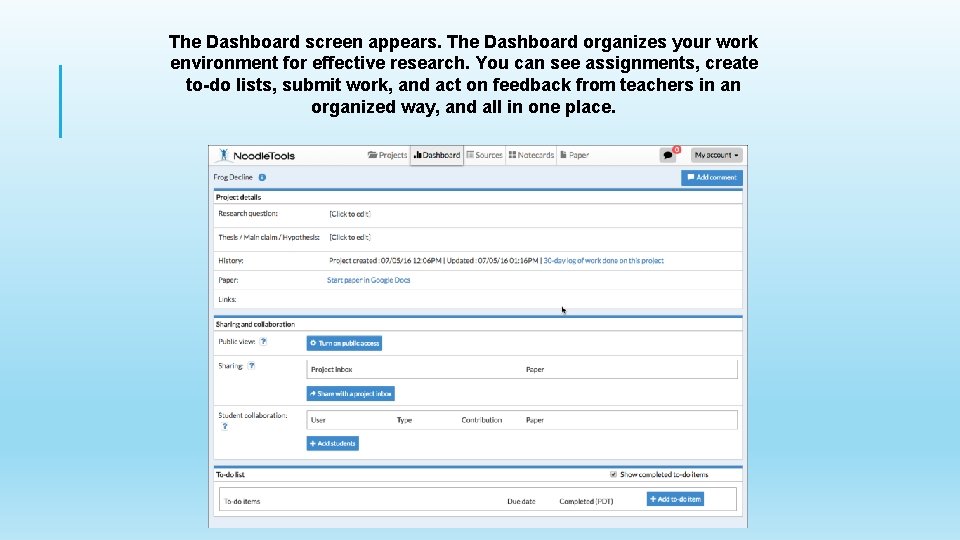This screenshot has height=540, width=960.
Task: Click Turn on public access button
Action: coord(344,343)
